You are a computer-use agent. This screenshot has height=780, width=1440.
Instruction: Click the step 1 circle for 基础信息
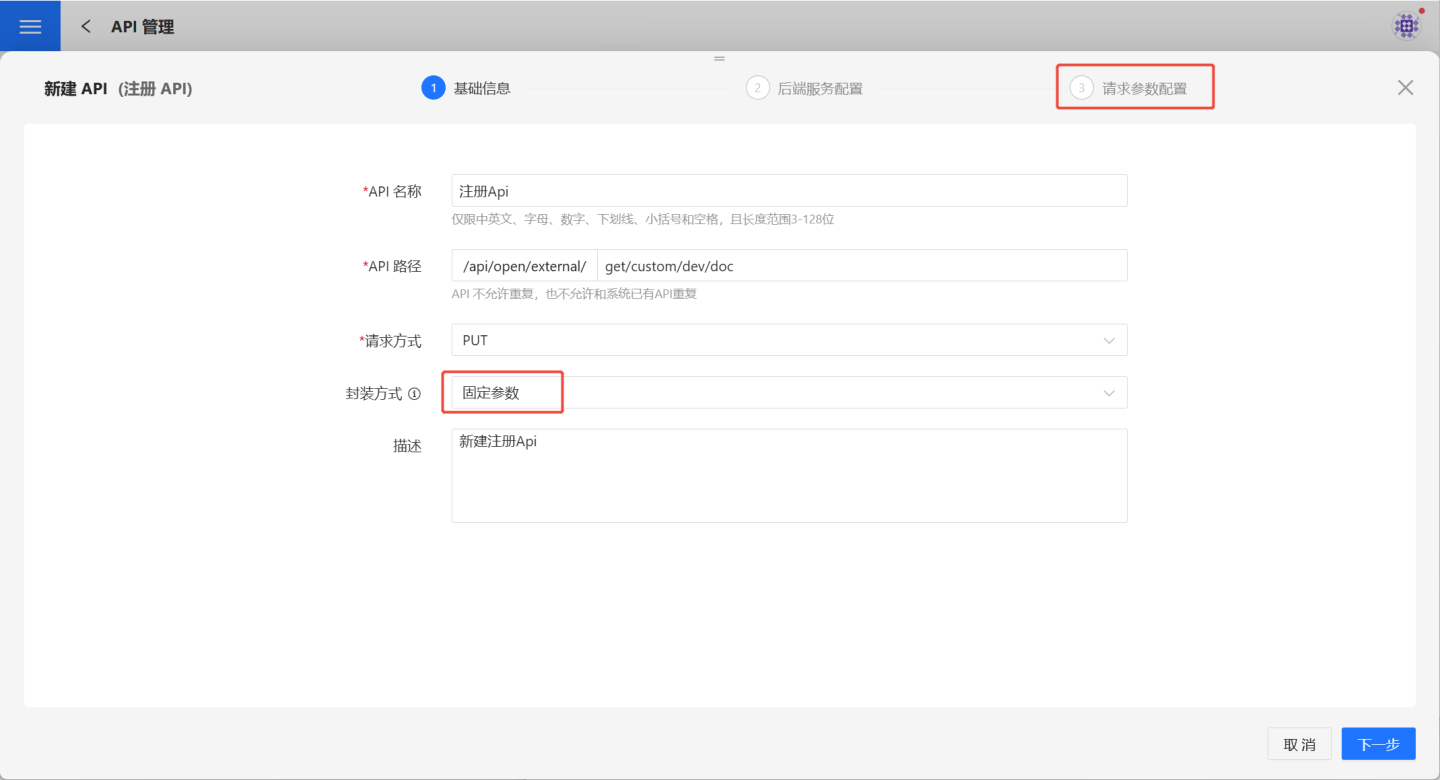pyautogui.click(x=433, y=88)
